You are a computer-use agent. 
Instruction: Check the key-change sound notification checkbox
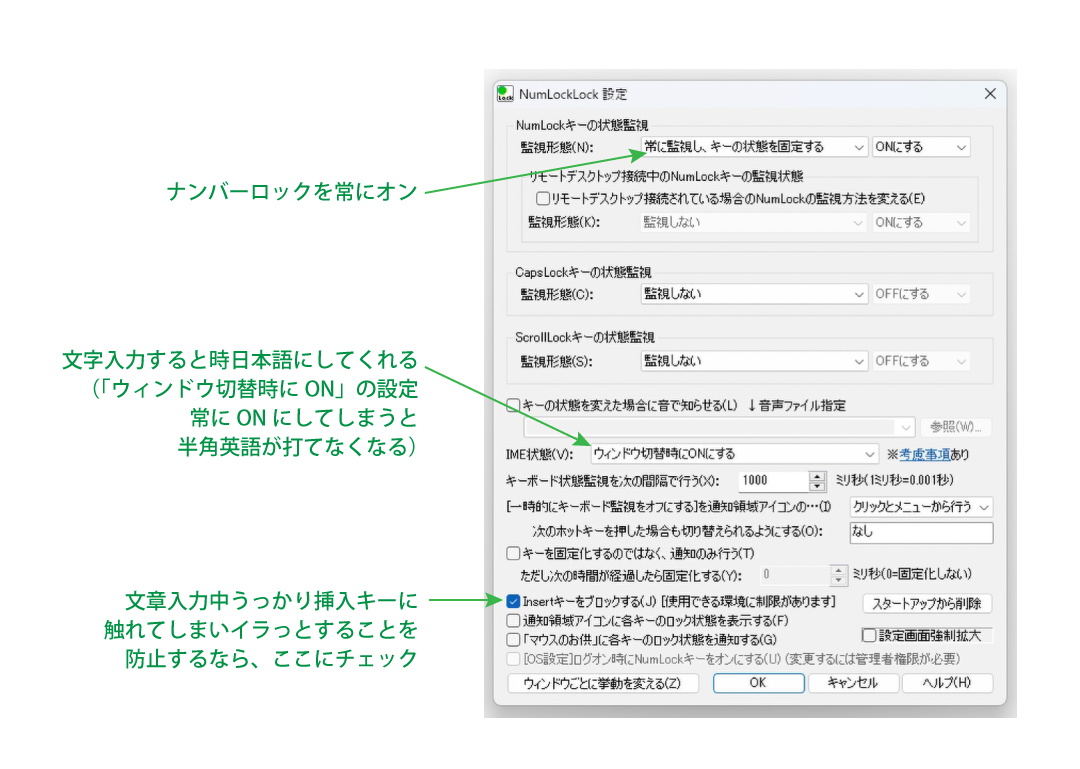click(513, 405)
